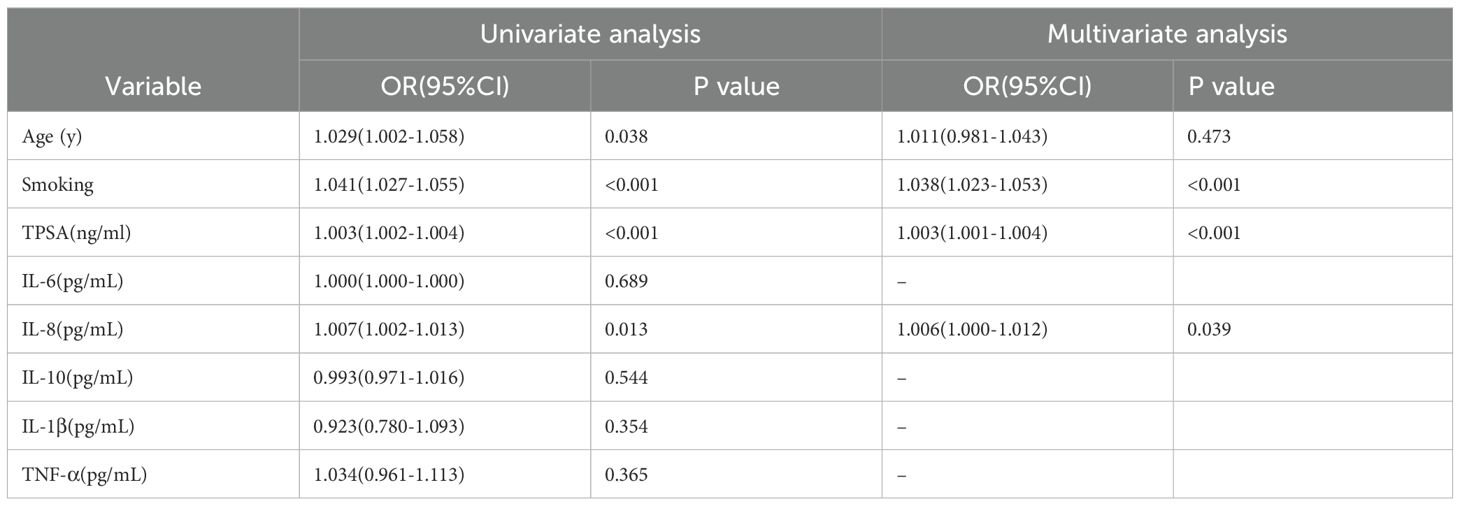Click the TPSA(ng/ml) row label
Image resolution: width=1460 pixels, height=506 pixels.
70,232
